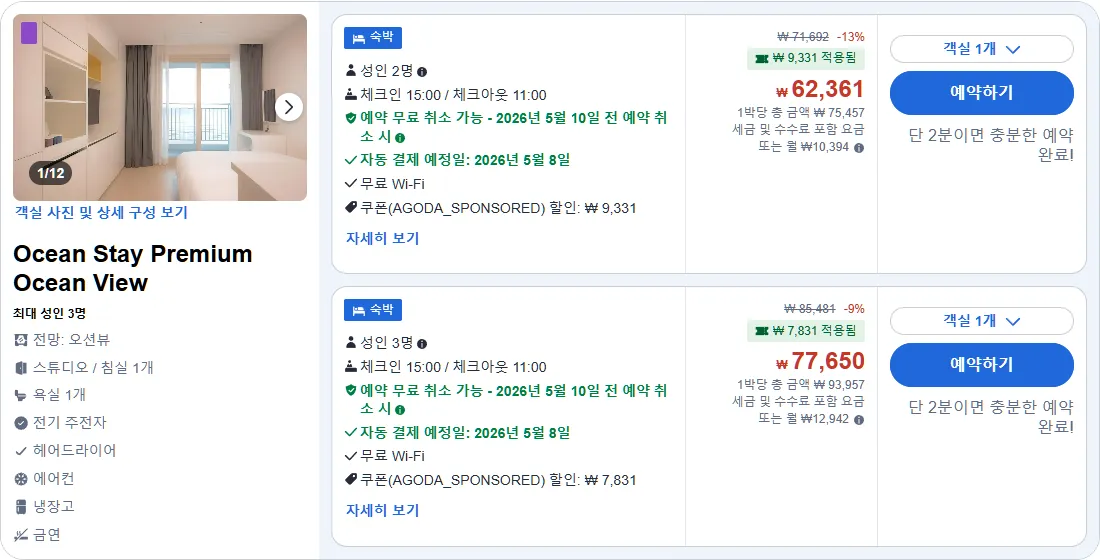Click the info icon next to 성인 2명
Viewport: 1100px width, 560px height.
(422, 72)
